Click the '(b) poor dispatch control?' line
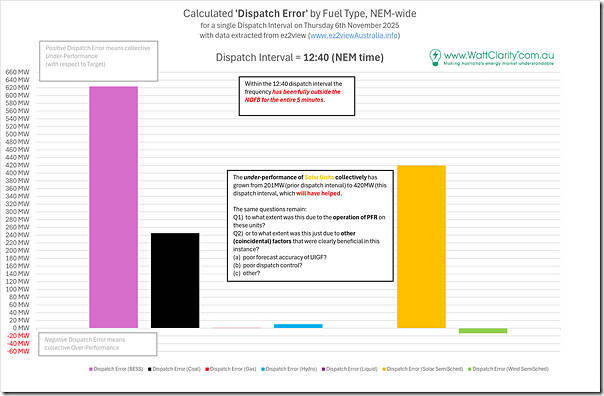The image size is (604, 396). coord(268,265)
